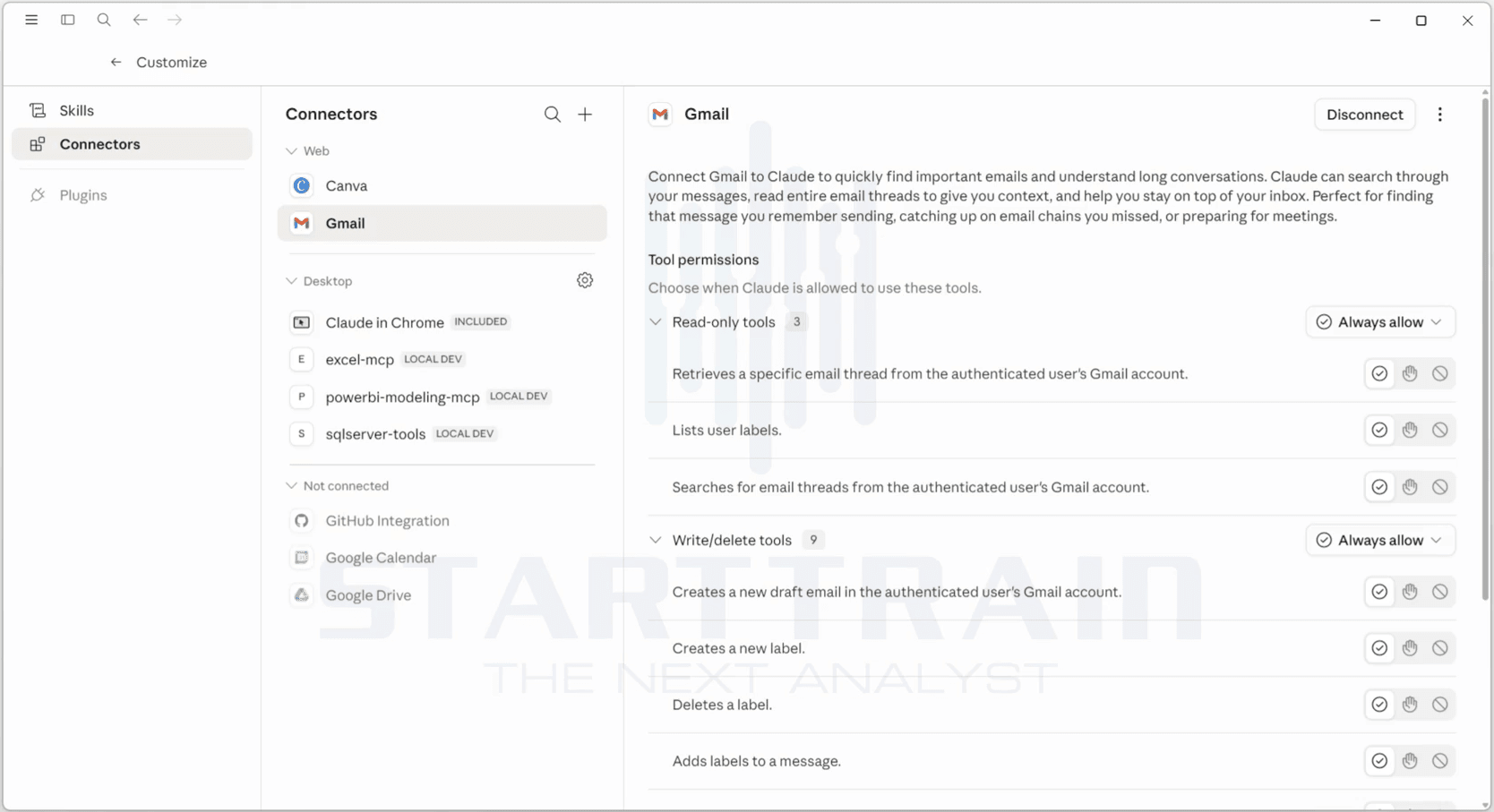Image resolution: width=1494 pixels, height=812 pixels.
Task: Collapse the Web connectors group
Action: (x=291, y=151)
